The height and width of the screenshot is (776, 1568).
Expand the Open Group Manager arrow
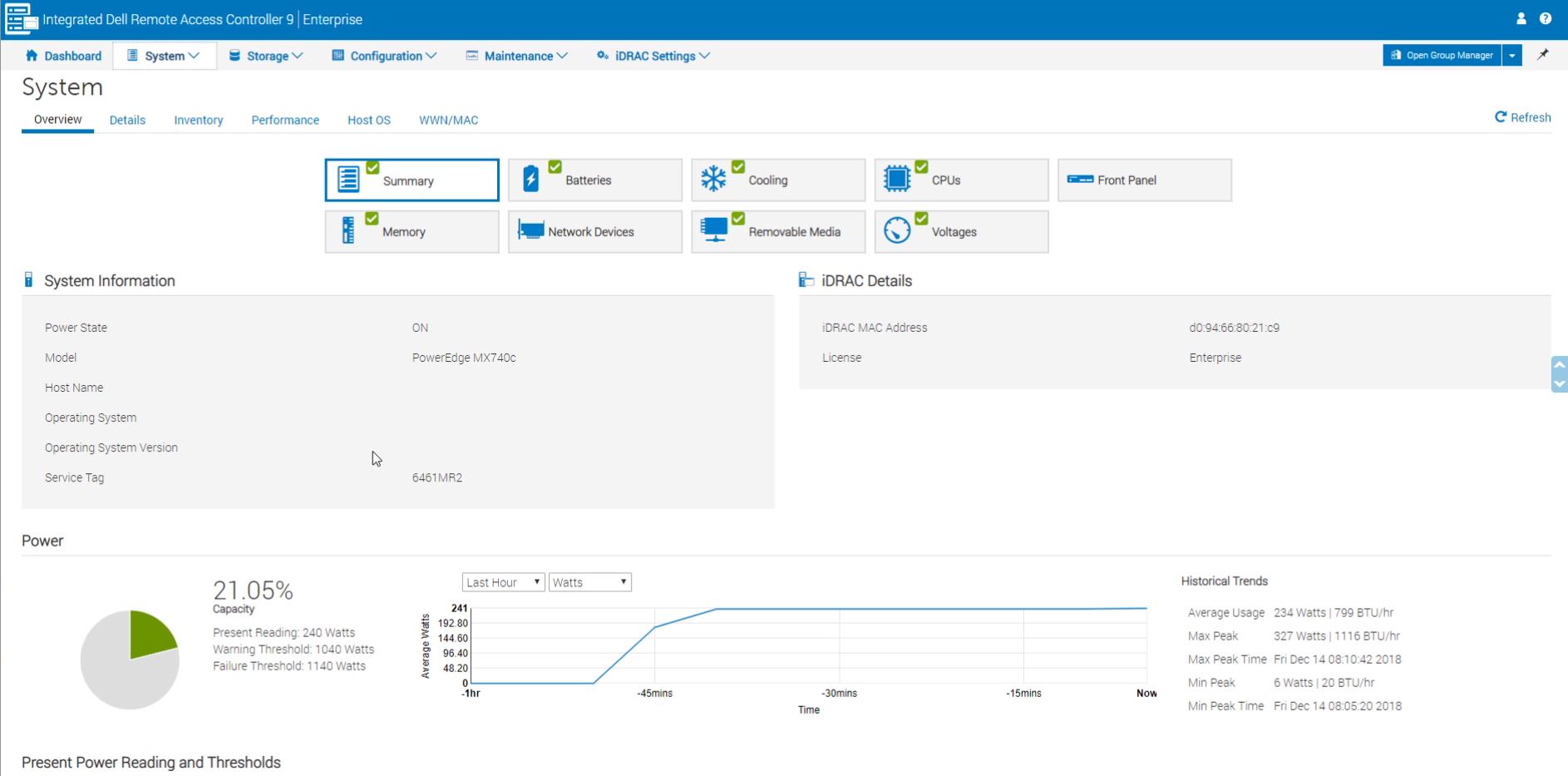coord(1512,56)
